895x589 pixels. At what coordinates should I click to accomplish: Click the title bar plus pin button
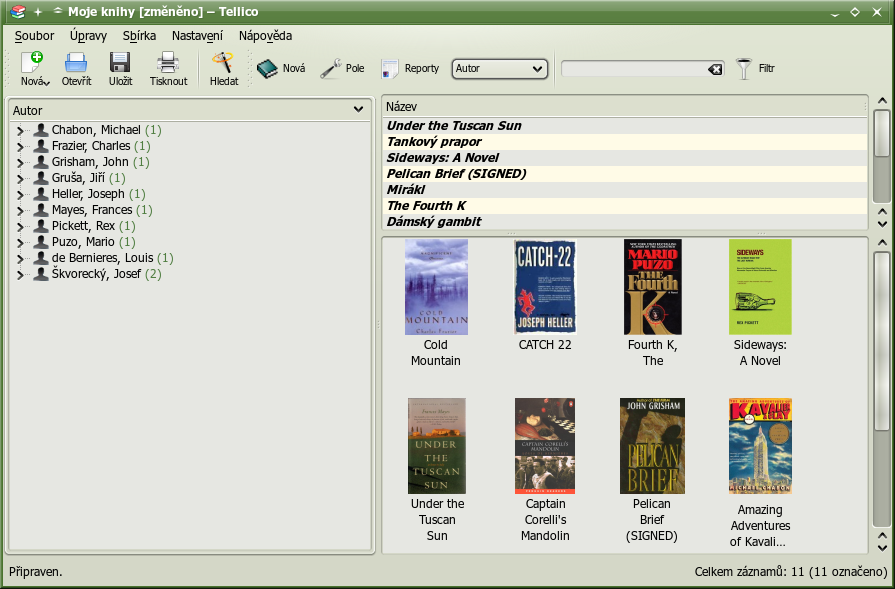[x=38, y=12]
